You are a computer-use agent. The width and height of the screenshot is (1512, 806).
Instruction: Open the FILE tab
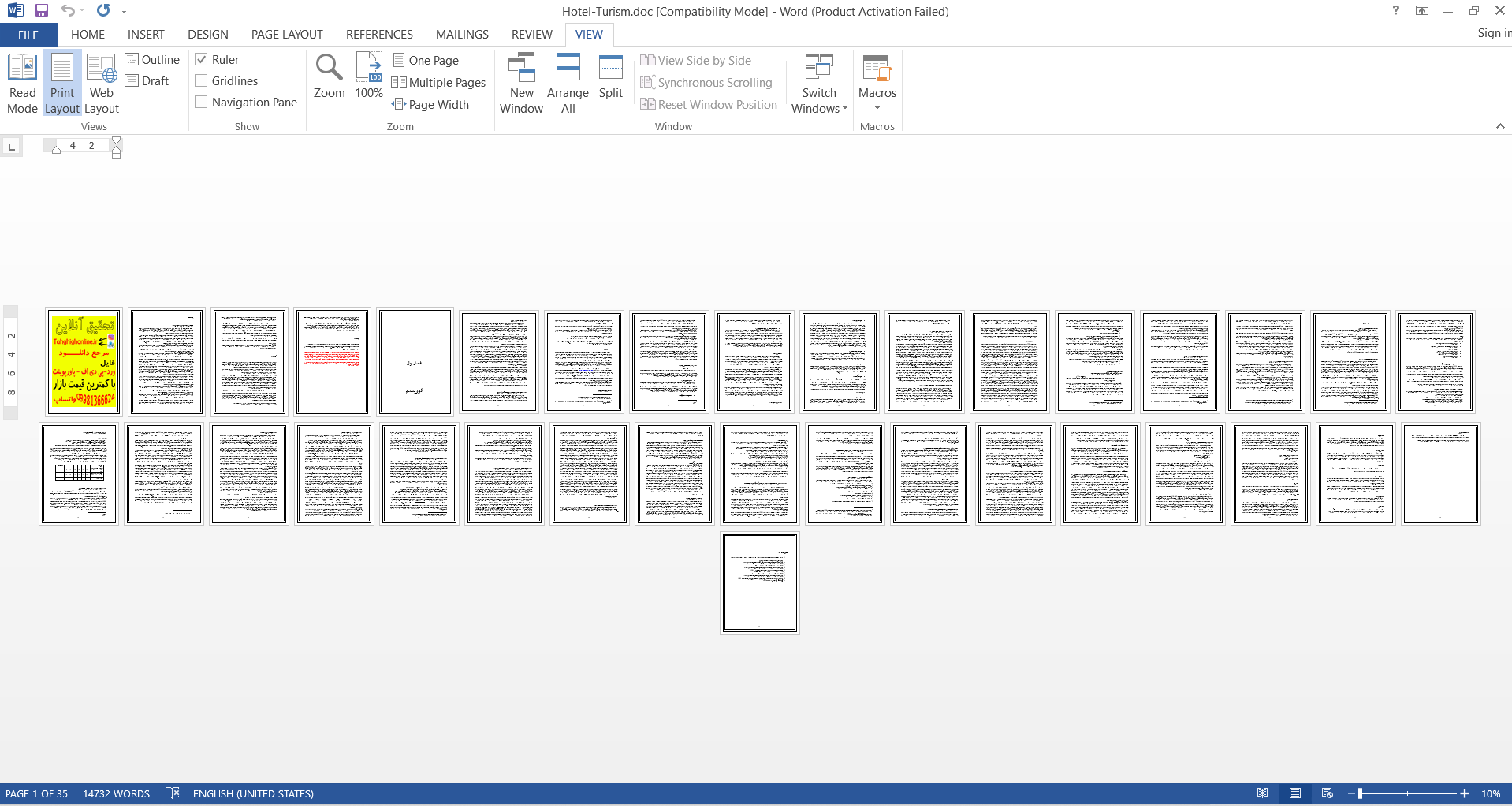(x=28, y=35)
